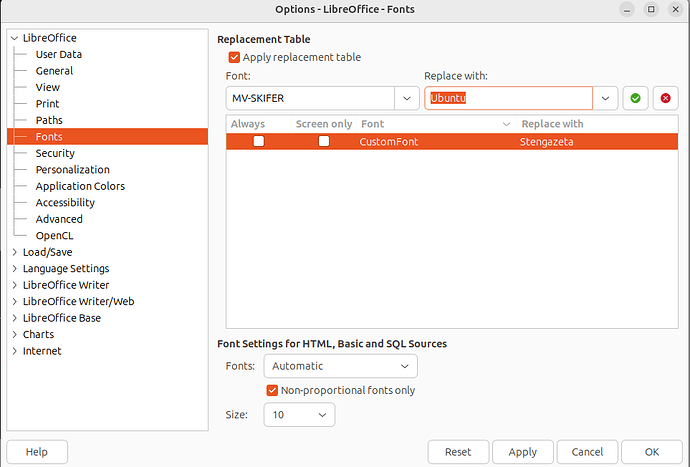
Task: Collapse the LibreOffice tree node
Action: coord(14,38)
